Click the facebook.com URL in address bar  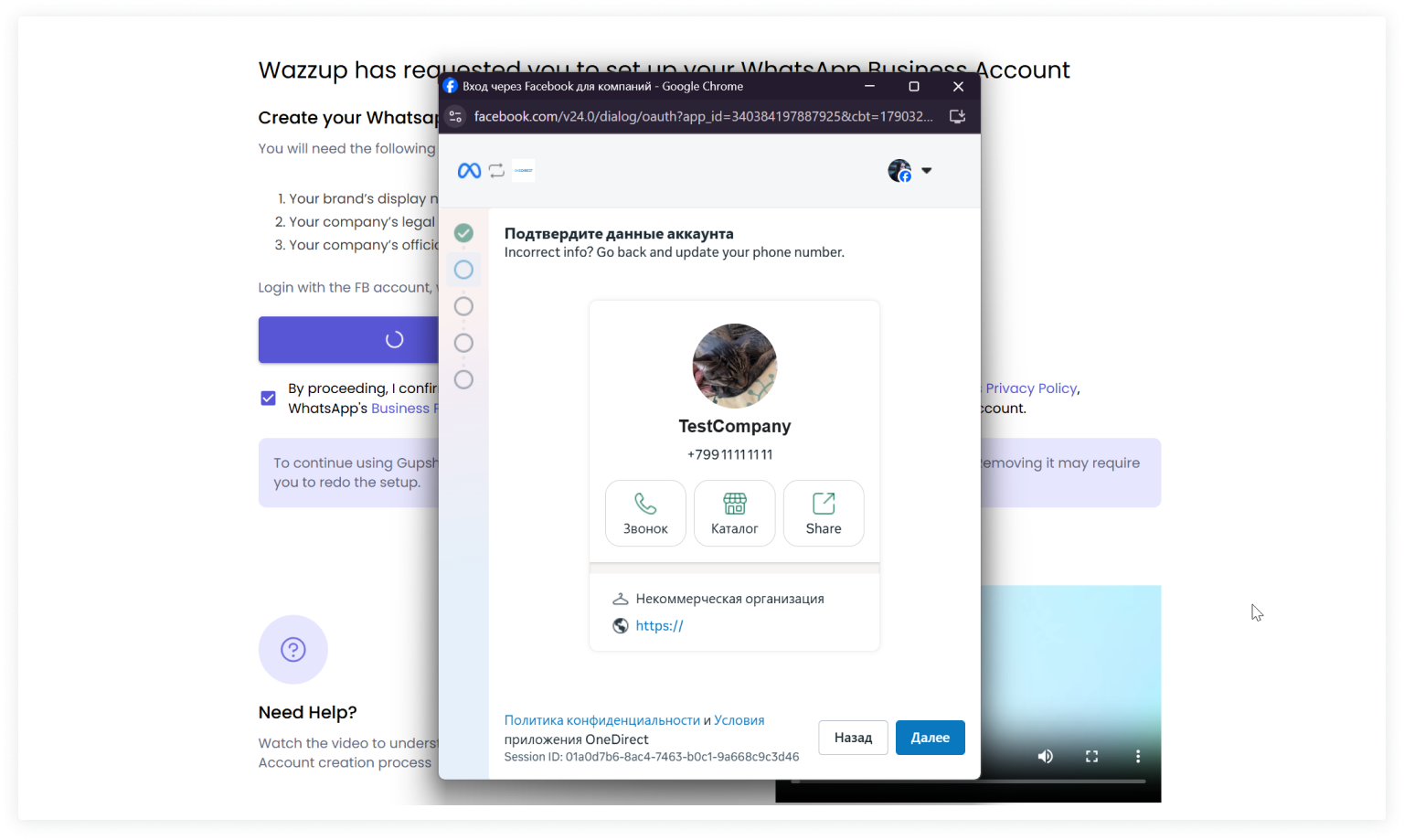pyautogui.click(x=703, y=116)
